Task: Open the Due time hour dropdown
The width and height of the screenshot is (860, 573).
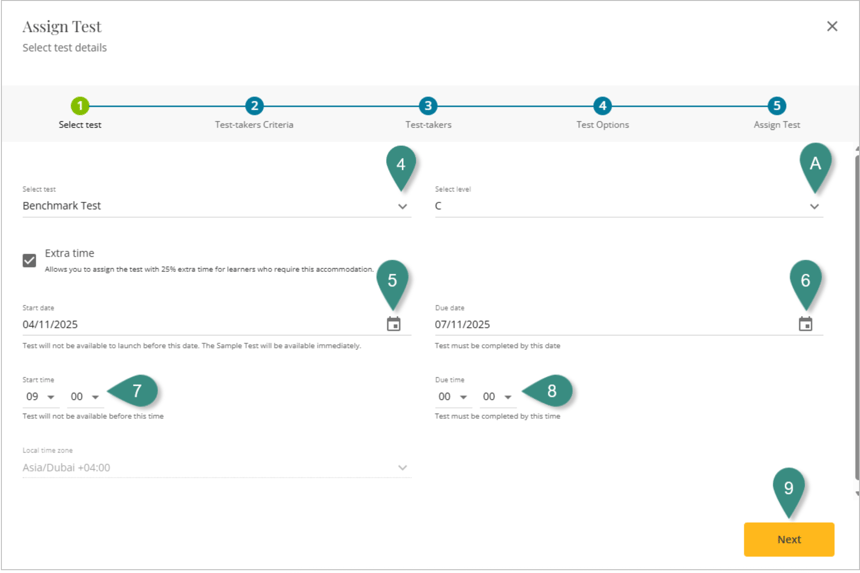Action: coord(453,397)
